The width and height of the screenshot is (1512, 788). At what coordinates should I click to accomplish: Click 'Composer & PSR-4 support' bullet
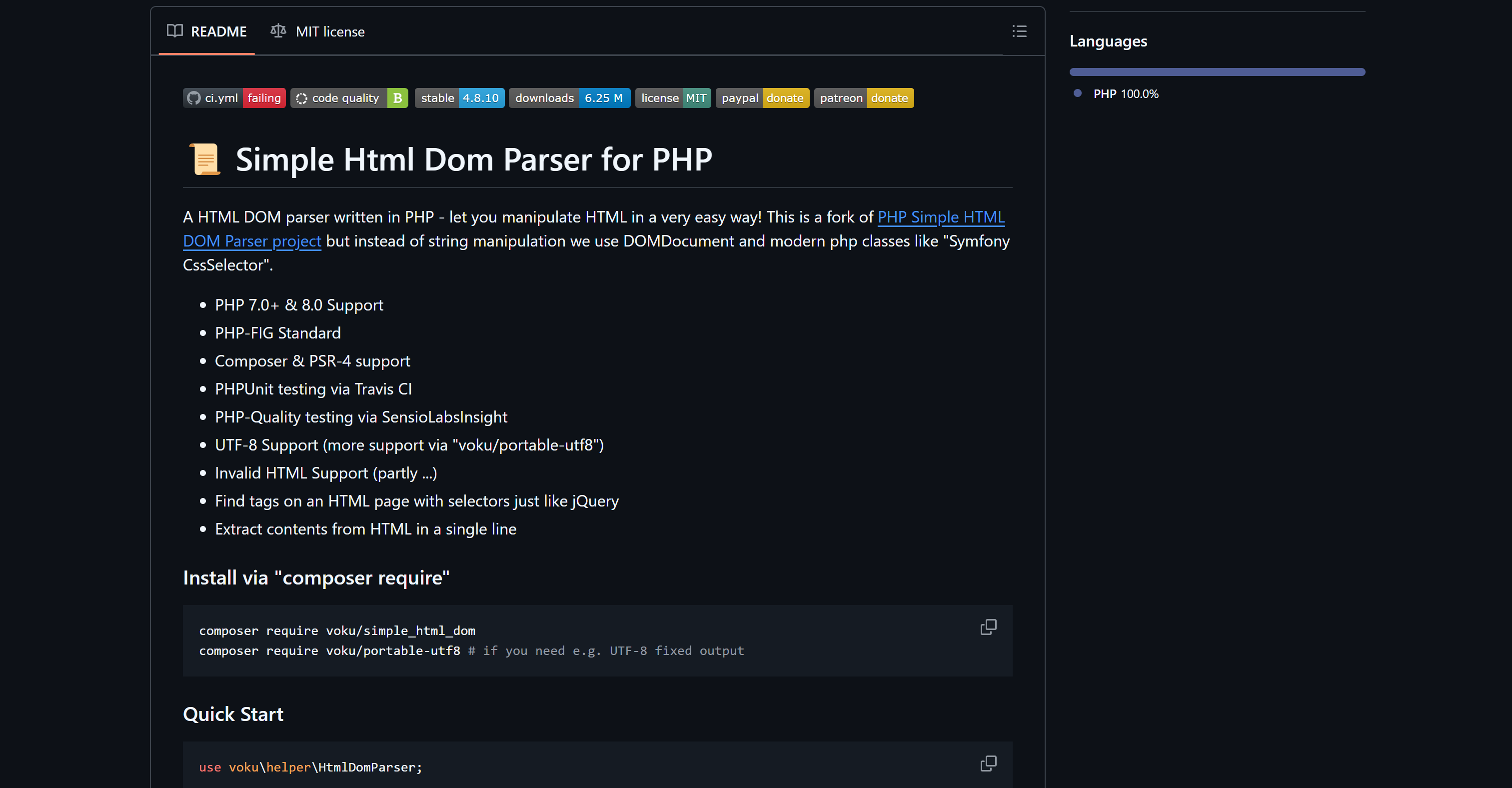pos(312,361)
